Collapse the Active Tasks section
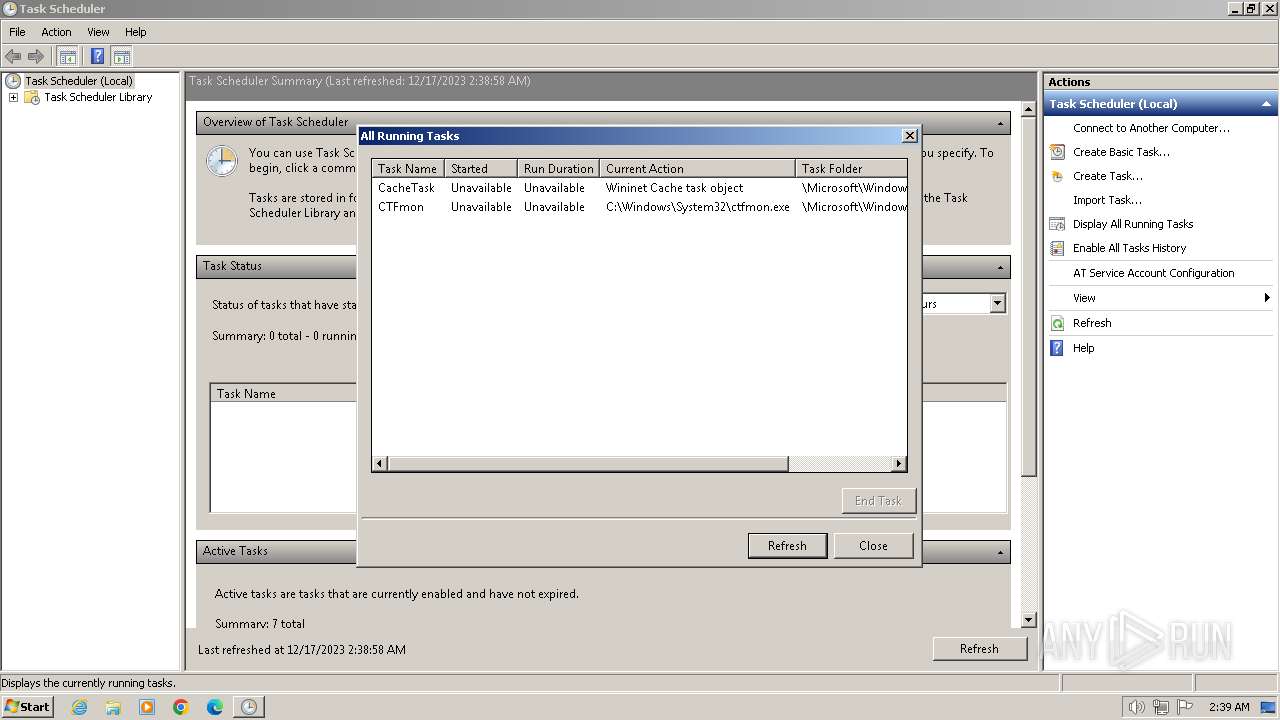Viewport: 1280px width, 720px height. (x=1000, y=552)
